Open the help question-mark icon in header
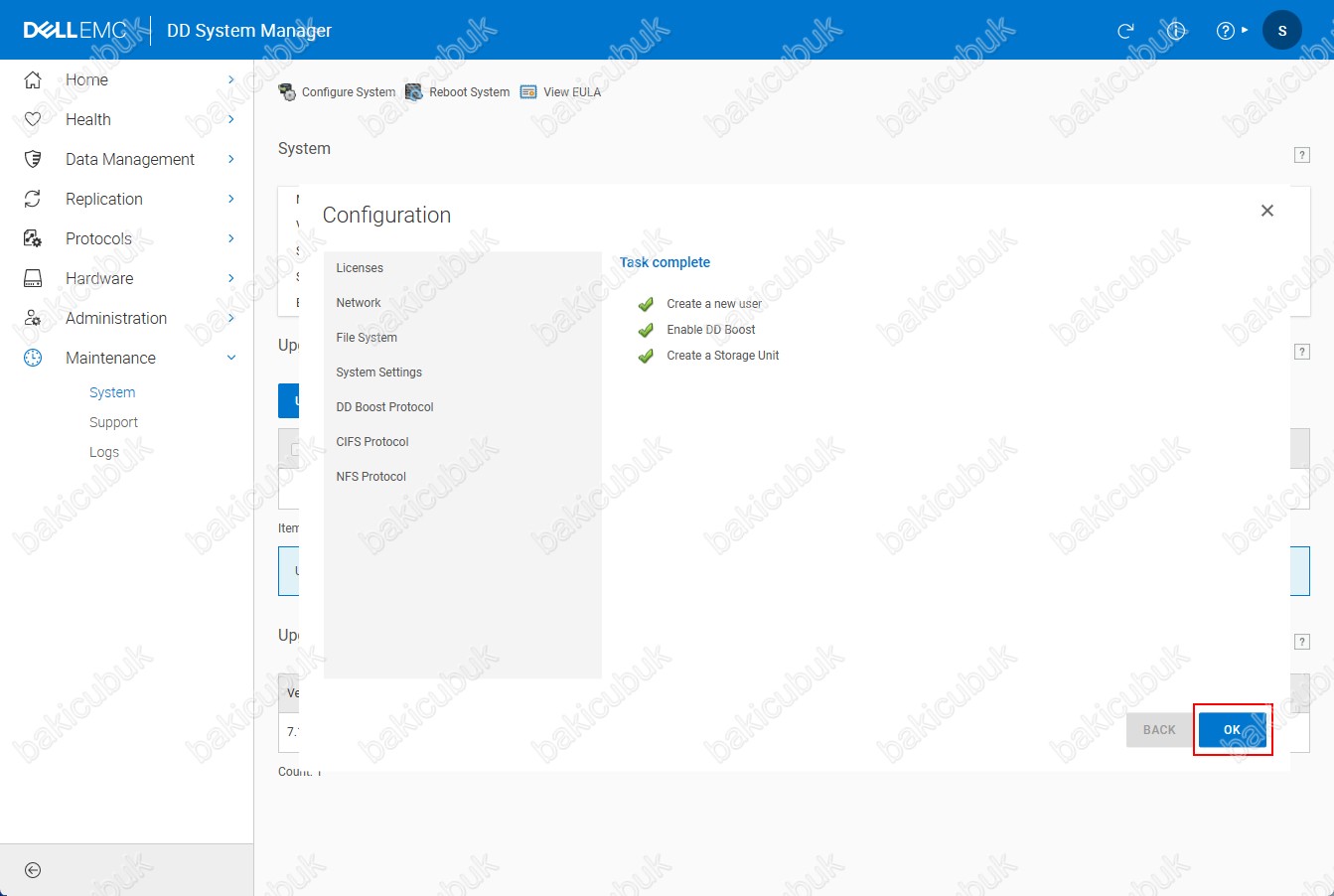The width and height of the screenshot is (1334, 896). pyautogui.click(x=1226, y=31)
